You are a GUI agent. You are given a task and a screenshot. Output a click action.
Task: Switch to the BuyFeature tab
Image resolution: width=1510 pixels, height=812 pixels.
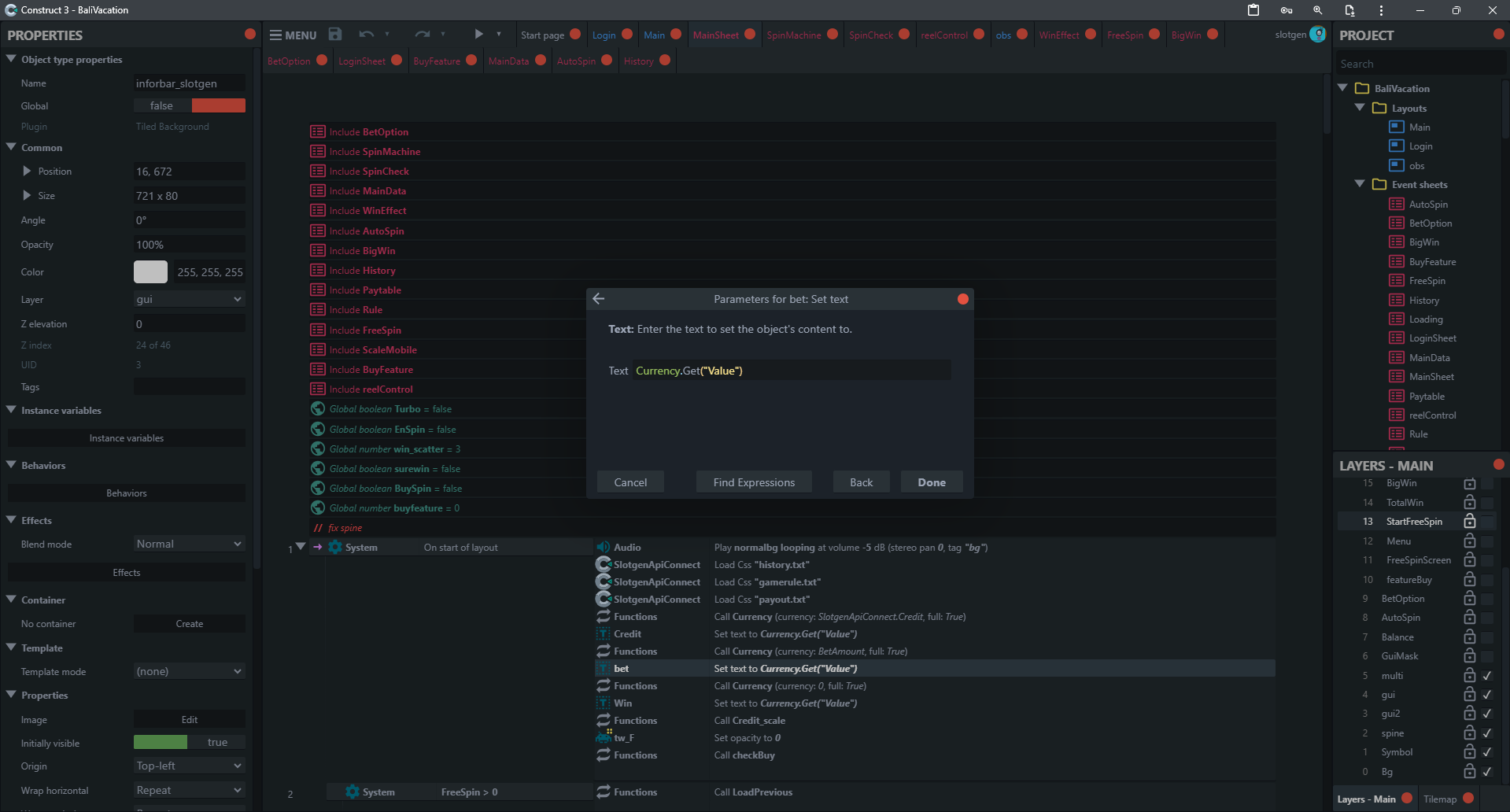[437, 61]
